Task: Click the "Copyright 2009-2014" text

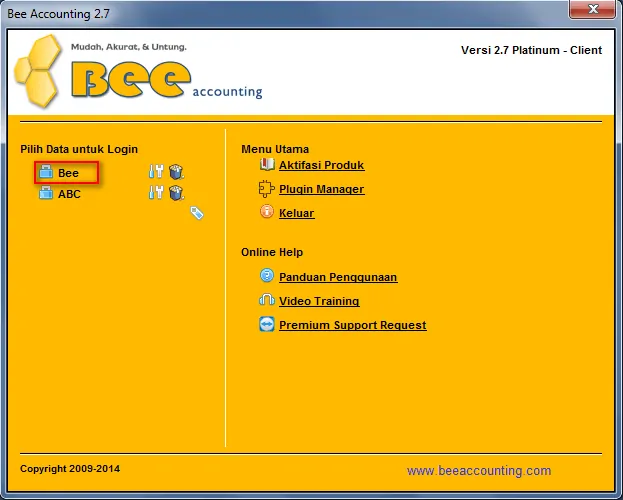Action: click(70, 469)
